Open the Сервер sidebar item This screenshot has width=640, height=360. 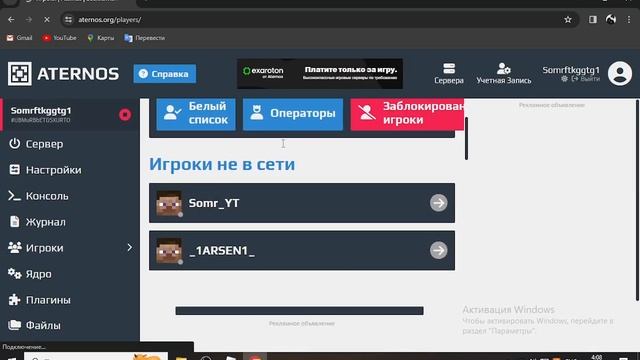point(70,144)
